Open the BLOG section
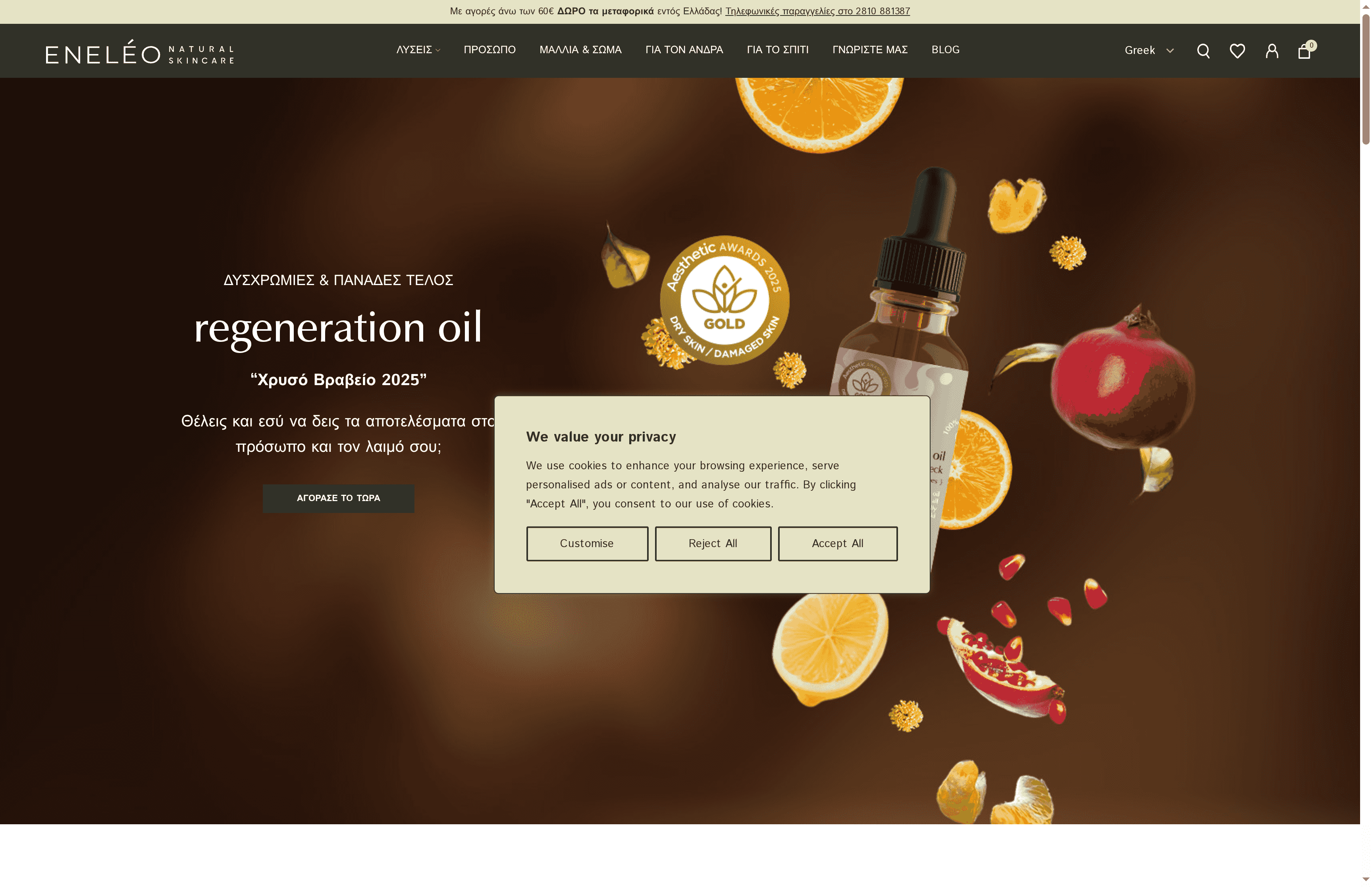Screen dimensions: 1372x887 [x=945, y=50]
